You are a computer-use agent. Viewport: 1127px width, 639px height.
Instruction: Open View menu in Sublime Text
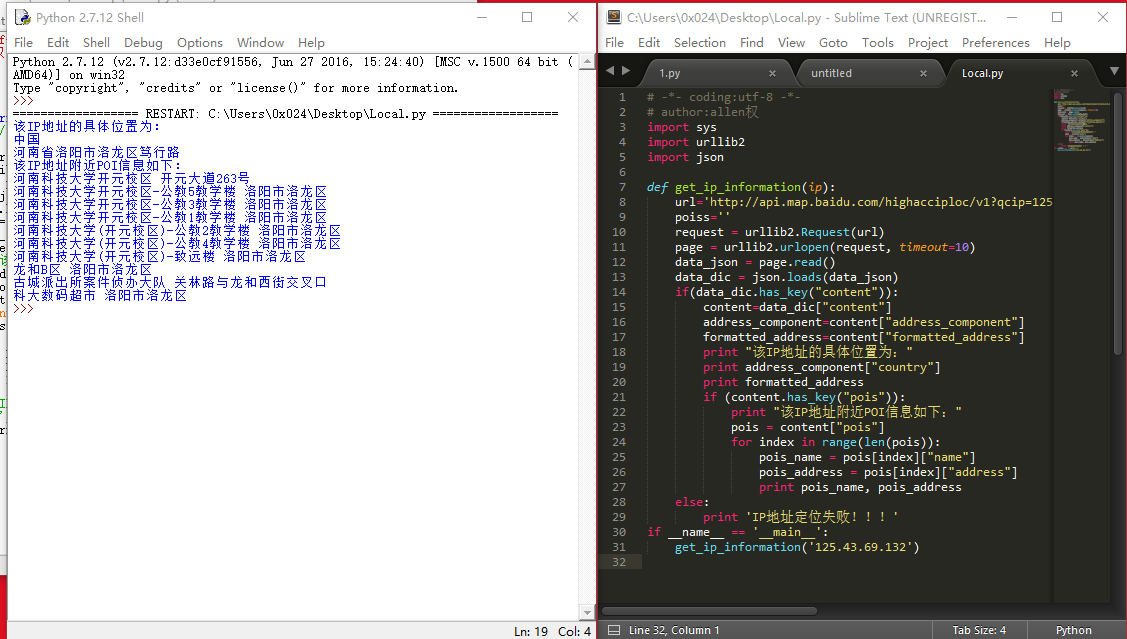[791, 42]
